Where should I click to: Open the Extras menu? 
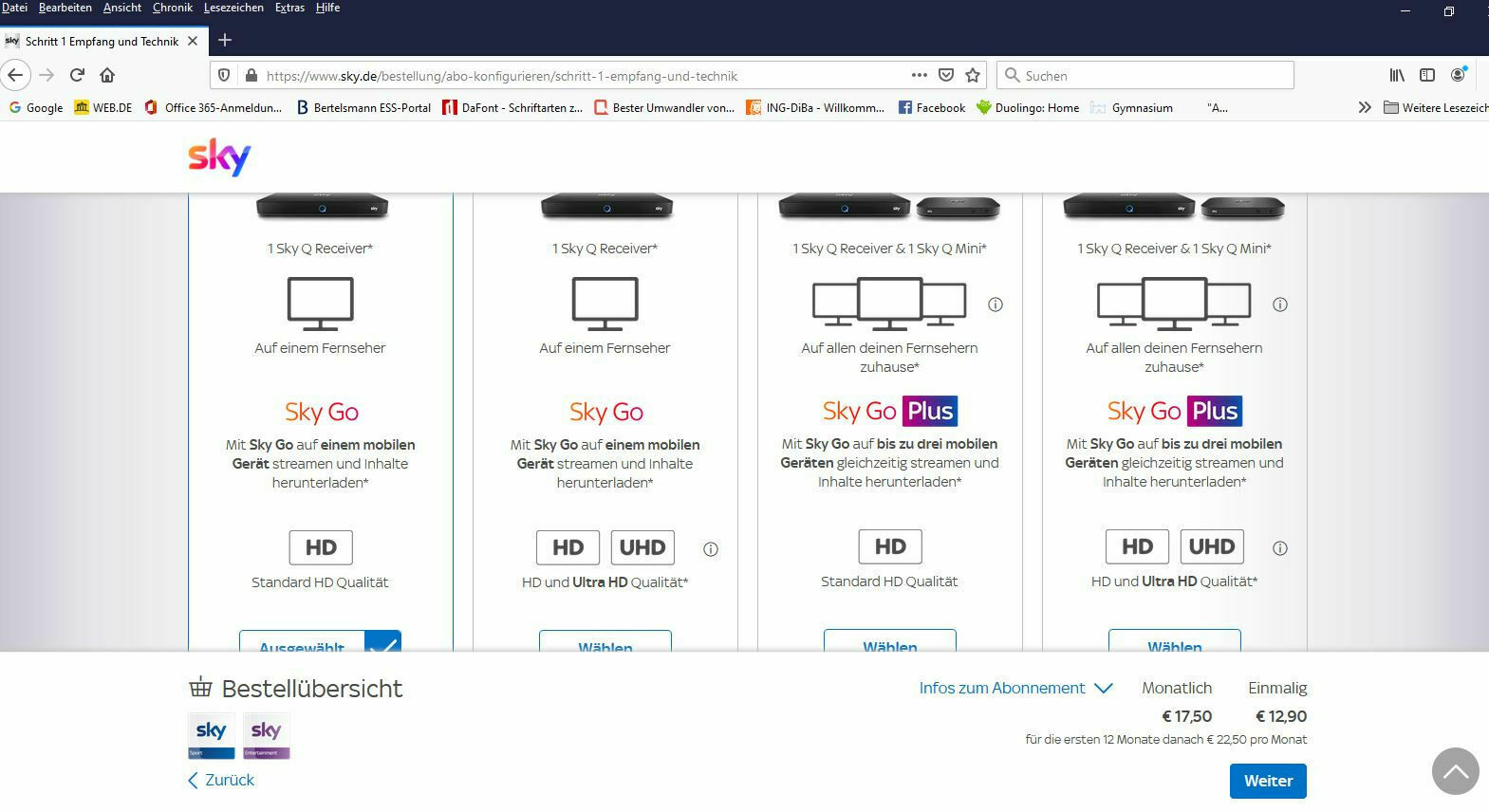click(x=289, y=8)
